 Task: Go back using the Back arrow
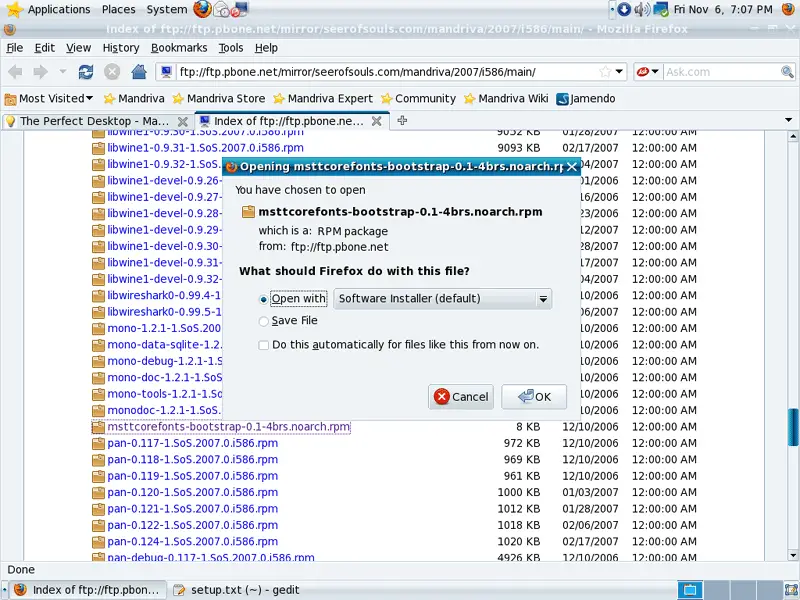pyautogui.click(x=15, y=72)
